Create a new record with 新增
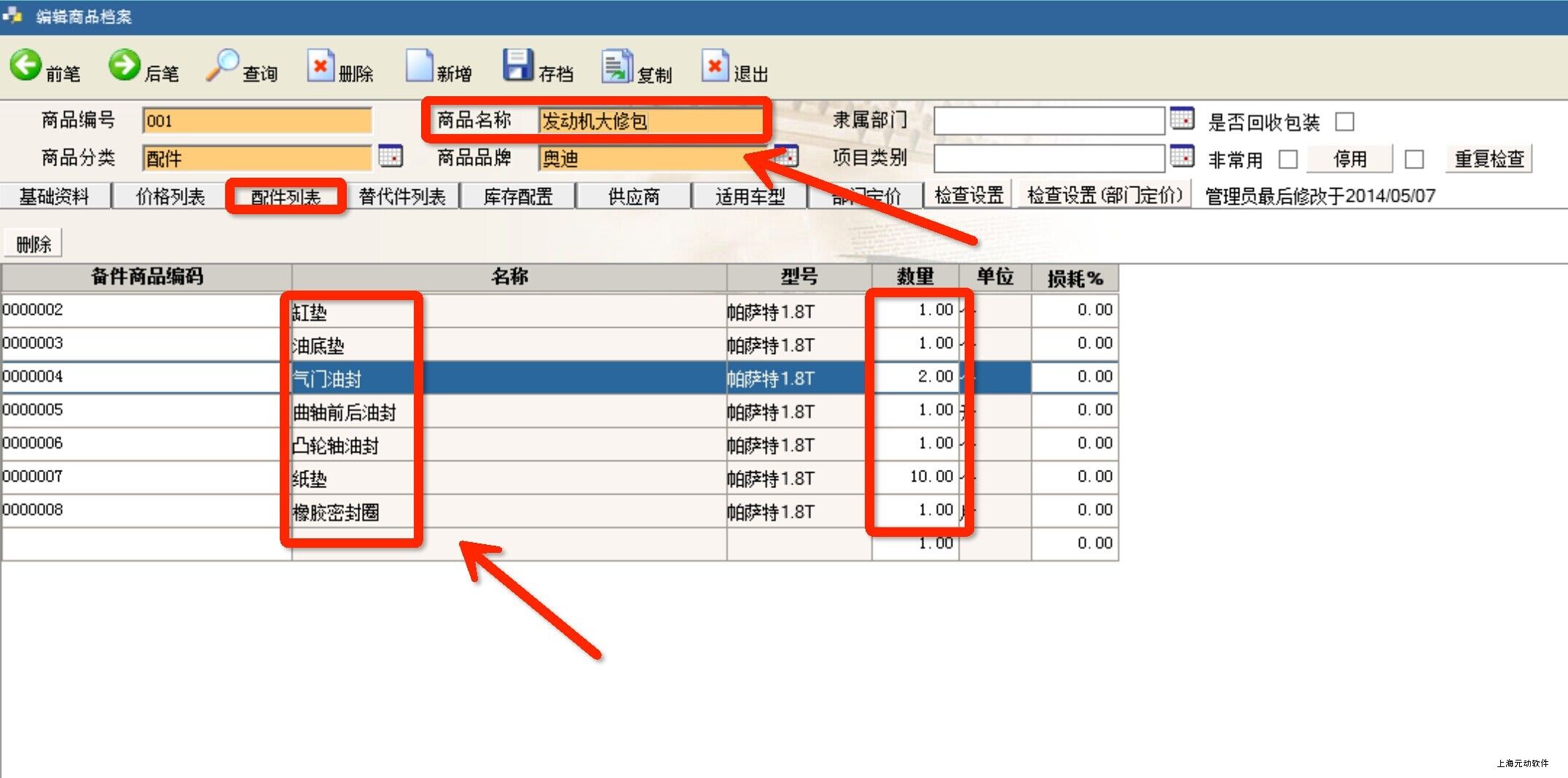Screen dimensions: 1568x778 [x=419, y=66]
